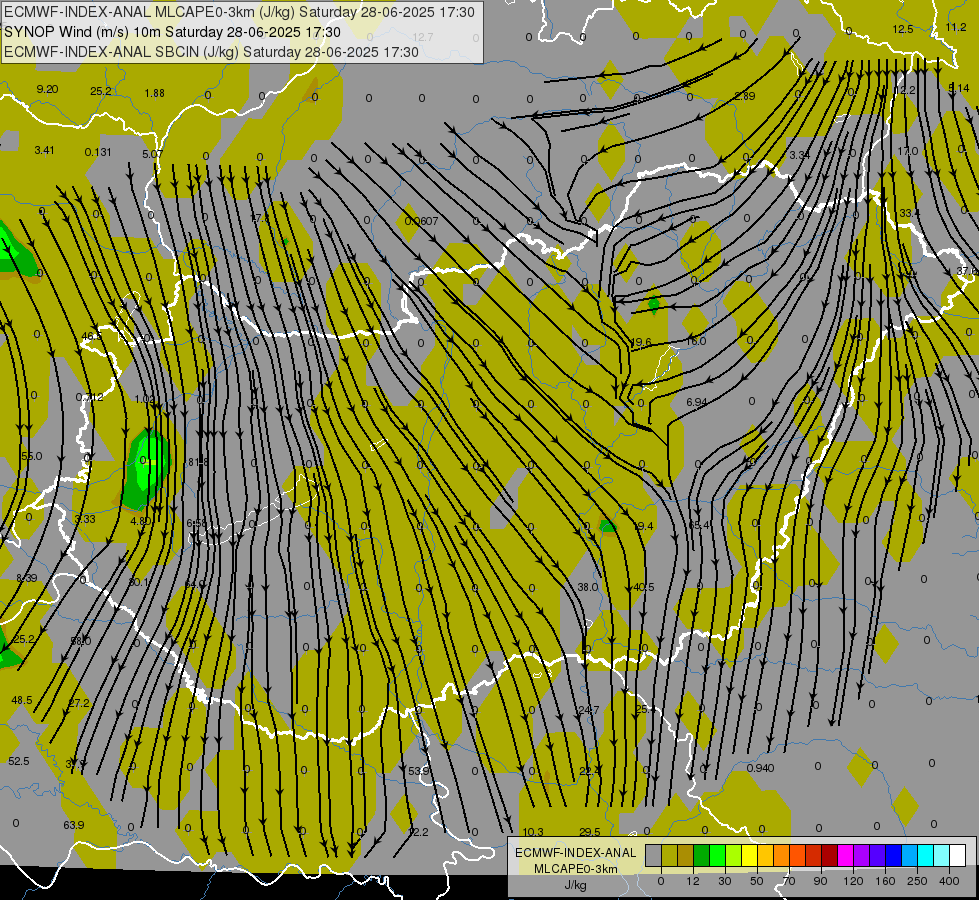Click the map value 10.3
Image resolution: width=979 pixels, height=900 pixels.
pyautogui.click(x=533, y=832)
